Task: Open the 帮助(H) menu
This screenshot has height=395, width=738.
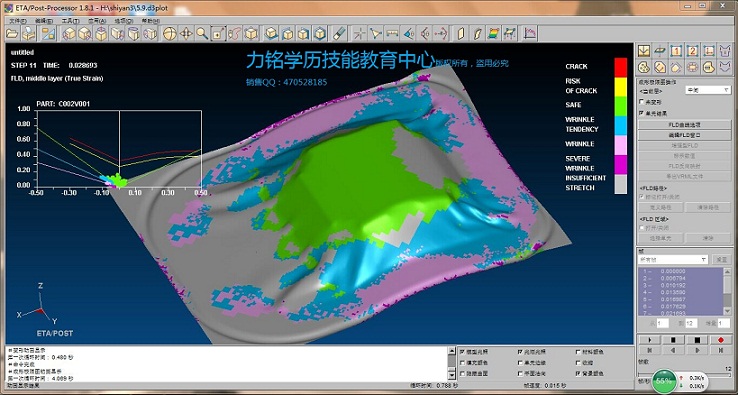Action: pyautogui.click(x=151, y=21)
